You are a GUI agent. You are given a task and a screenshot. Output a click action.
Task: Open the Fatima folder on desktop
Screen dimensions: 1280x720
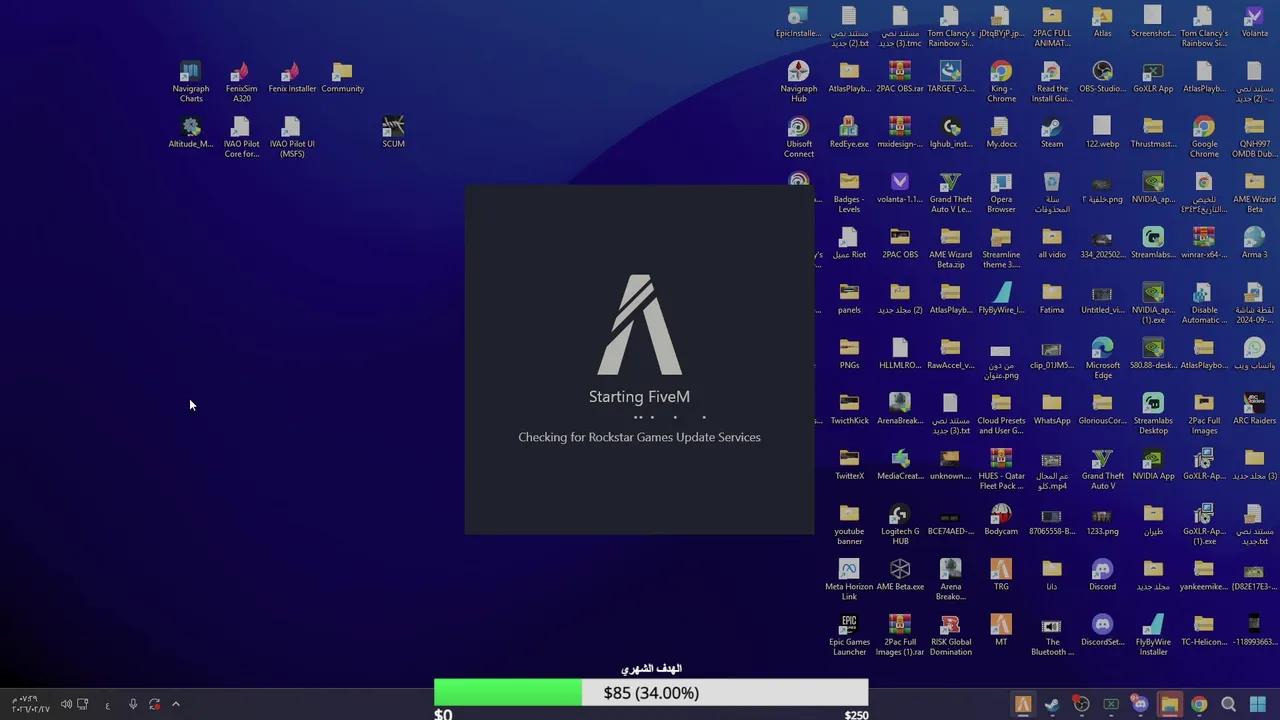pyautogui.click(x=1051, y=298)
